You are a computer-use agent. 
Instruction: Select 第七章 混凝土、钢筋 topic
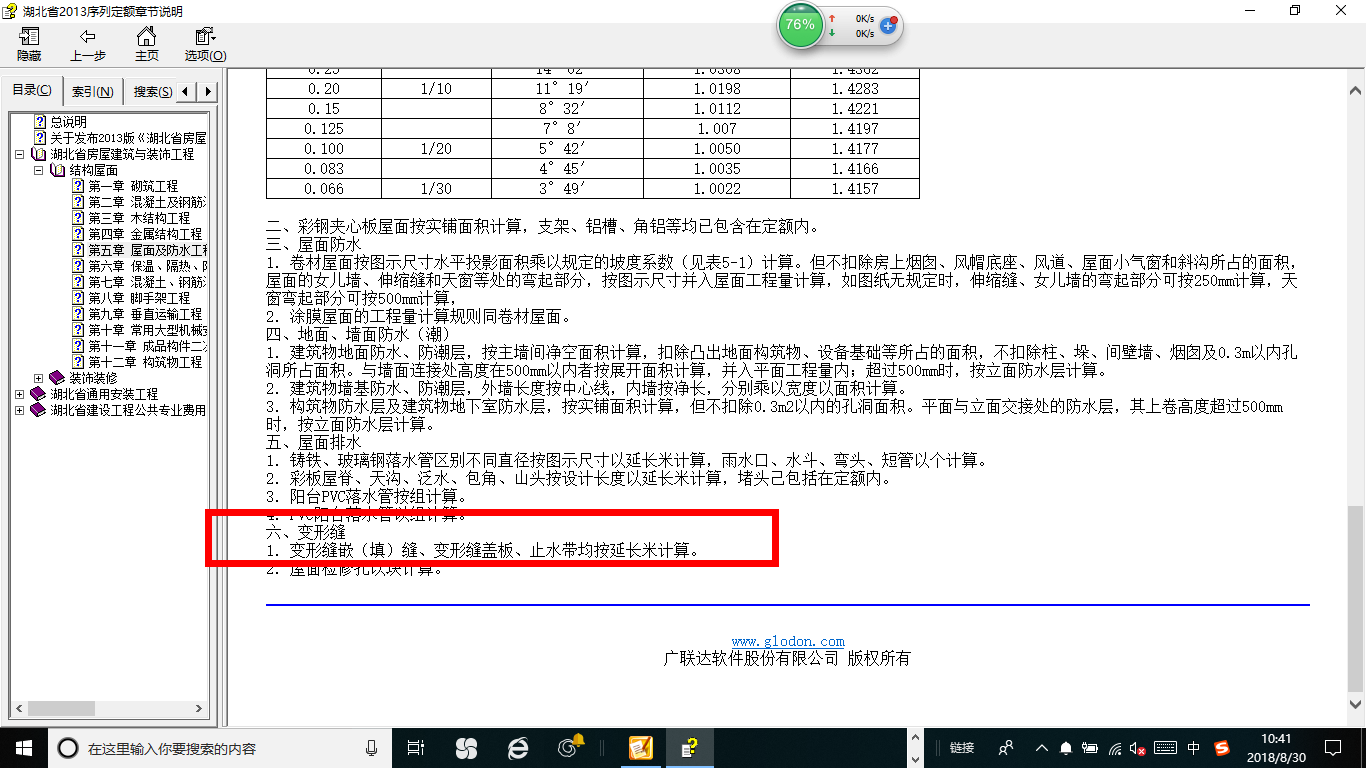point(147,282)
